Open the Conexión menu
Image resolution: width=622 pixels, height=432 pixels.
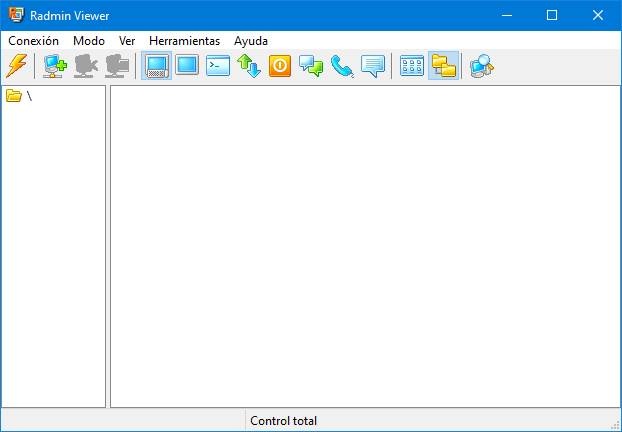pyautogui.click(x=33, y=41)
